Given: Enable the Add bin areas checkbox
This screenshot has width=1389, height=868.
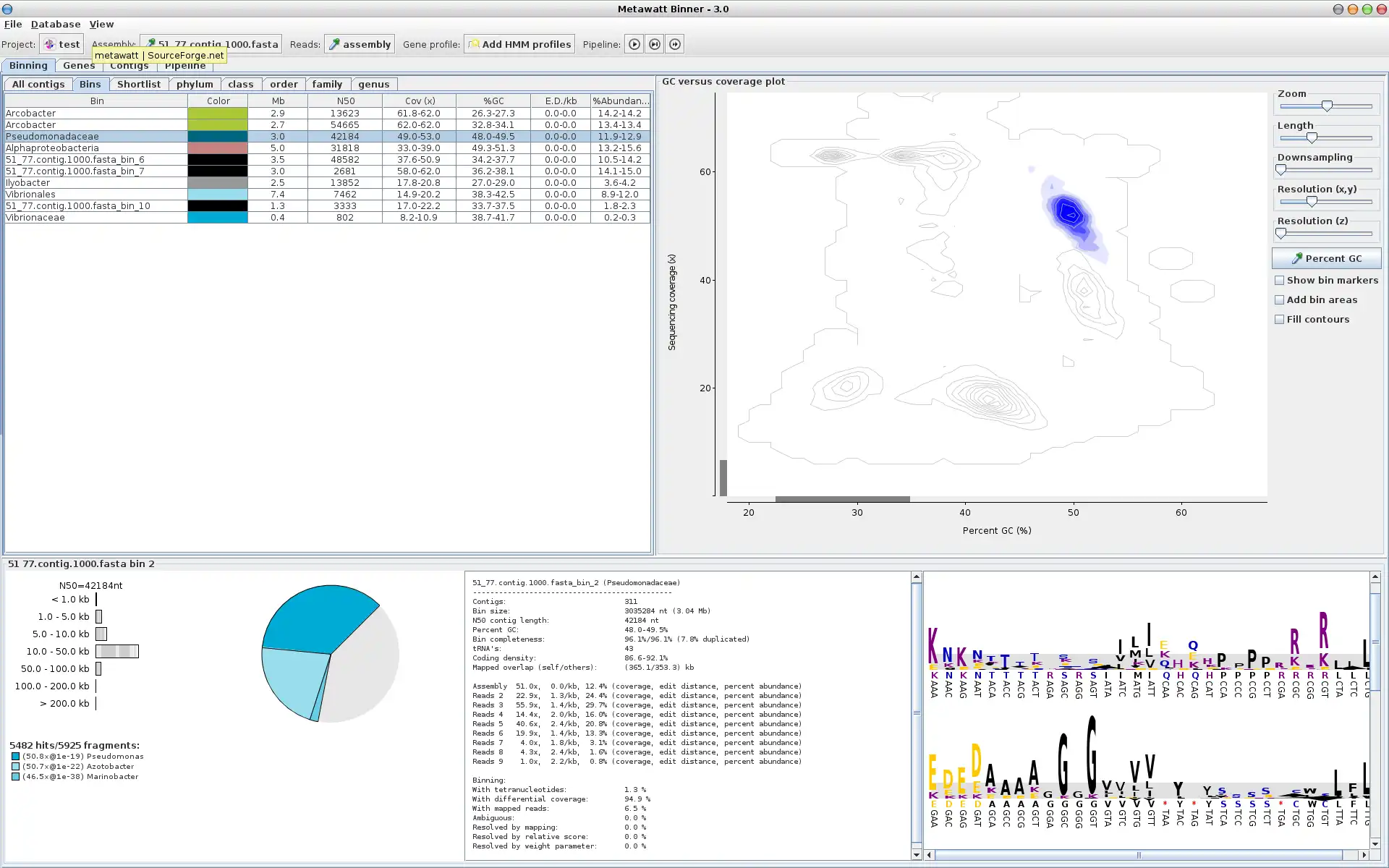Looking at the screenshot, I should click(x=1279, y=299).
